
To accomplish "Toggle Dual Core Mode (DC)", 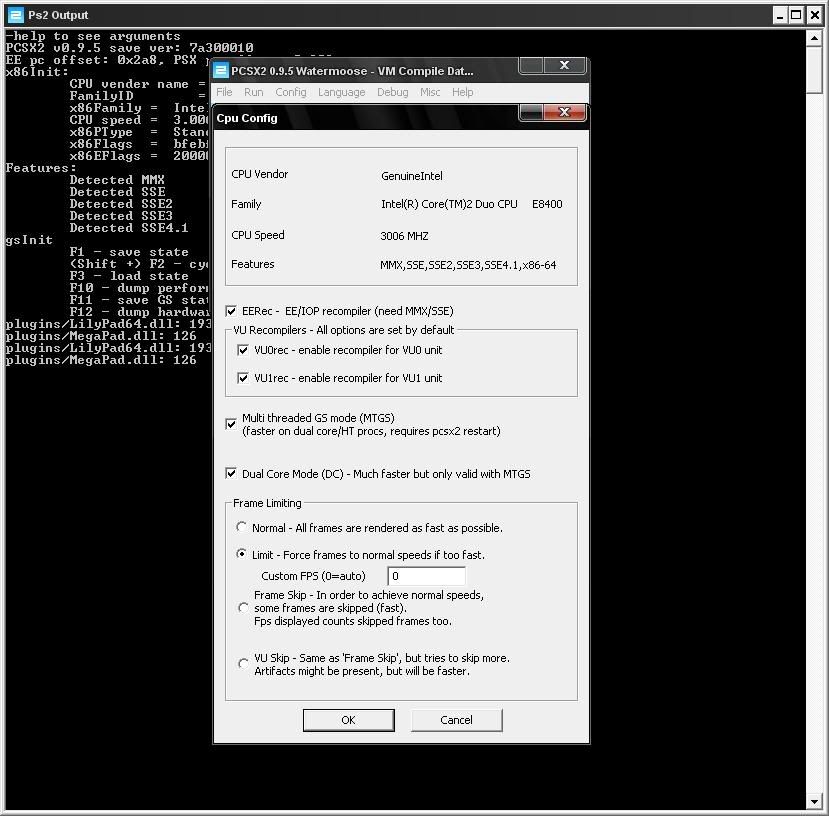I will tap(231, 474).
